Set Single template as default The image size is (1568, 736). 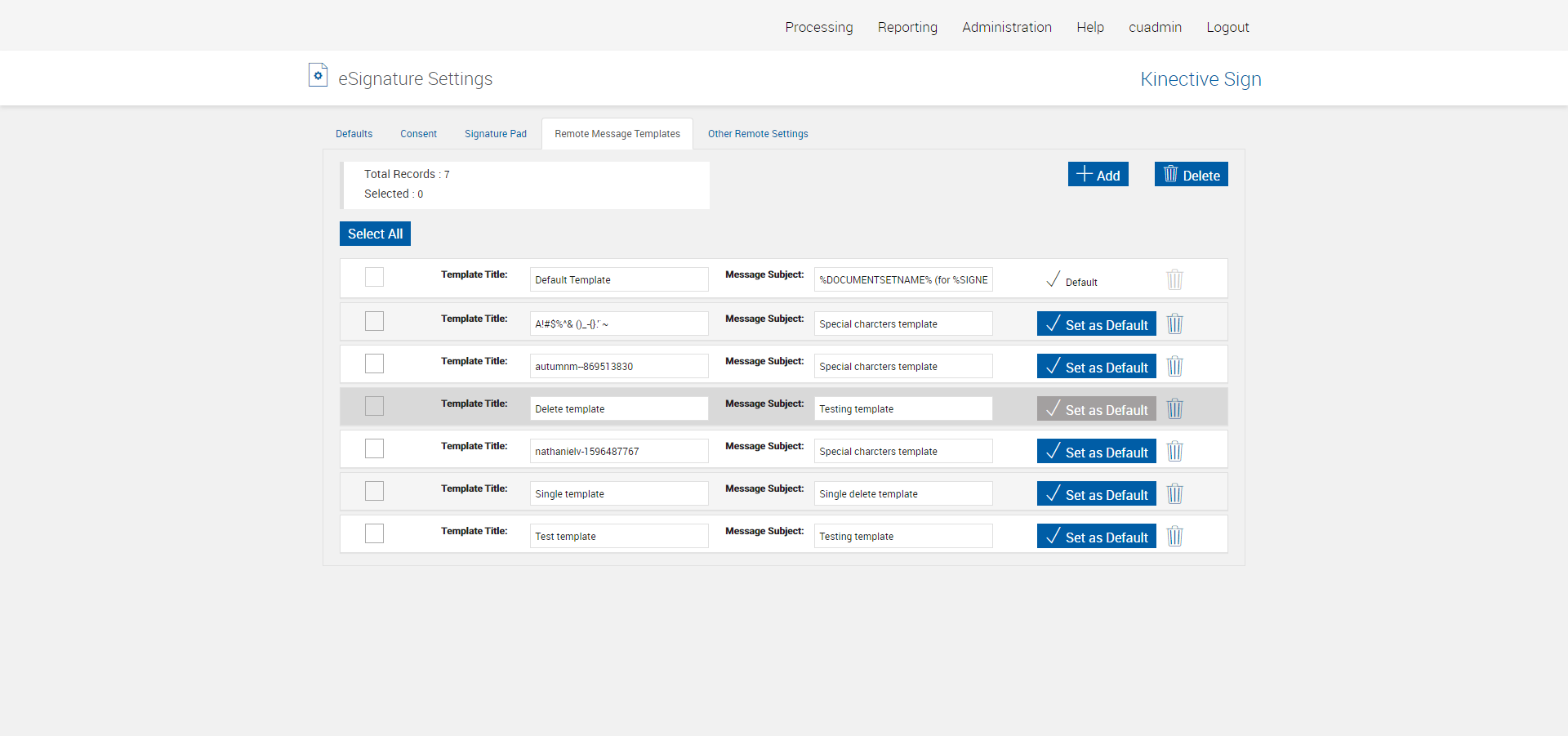point(1096,493)
